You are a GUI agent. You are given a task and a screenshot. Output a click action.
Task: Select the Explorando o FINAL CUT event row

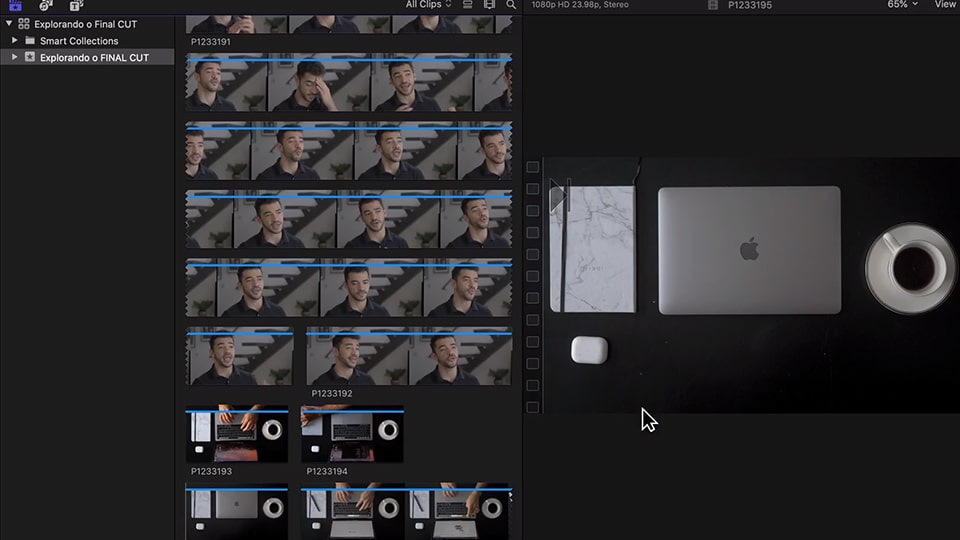coord(87,57)
